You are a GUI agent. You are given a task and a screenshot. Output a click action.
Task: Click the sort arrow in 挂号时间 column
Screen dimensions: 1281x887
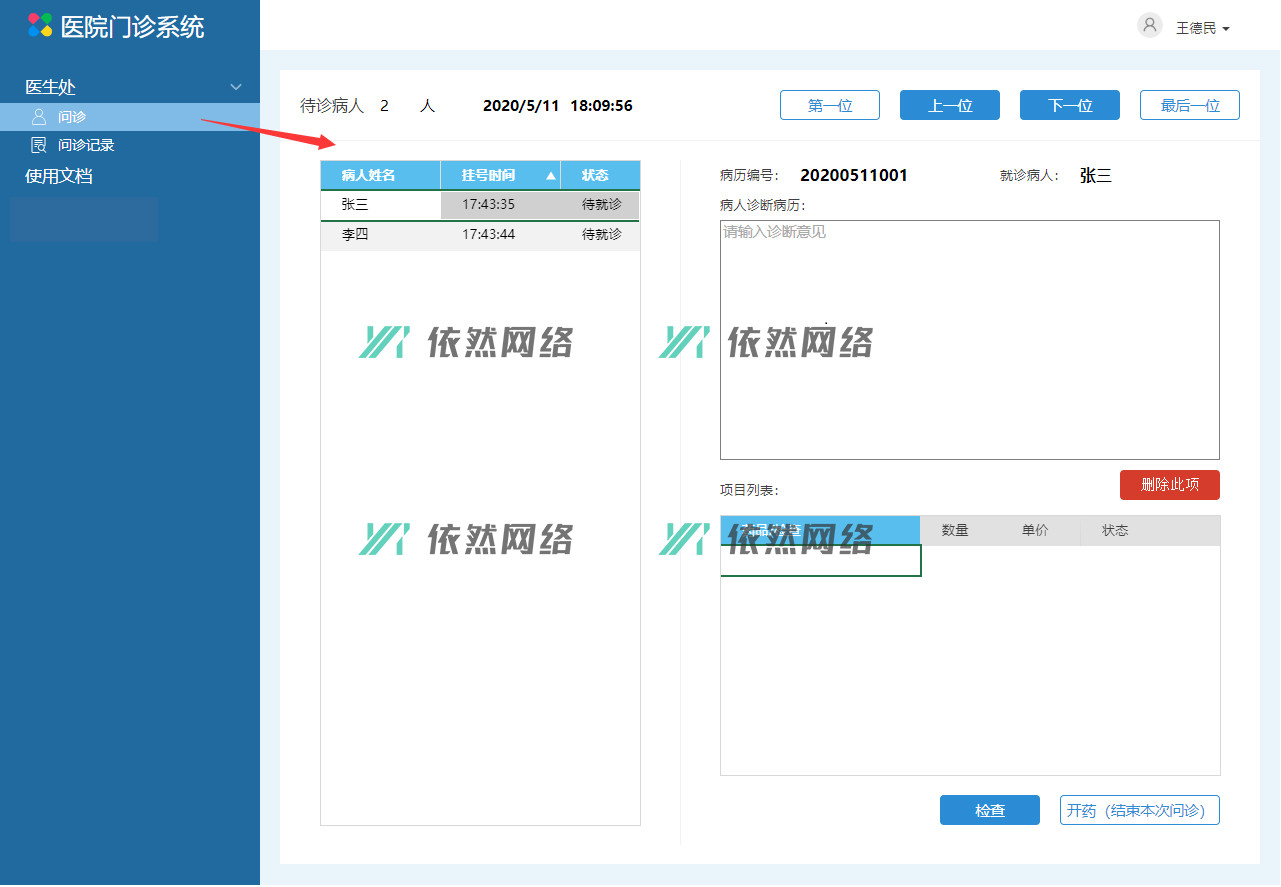coord(550,176)
